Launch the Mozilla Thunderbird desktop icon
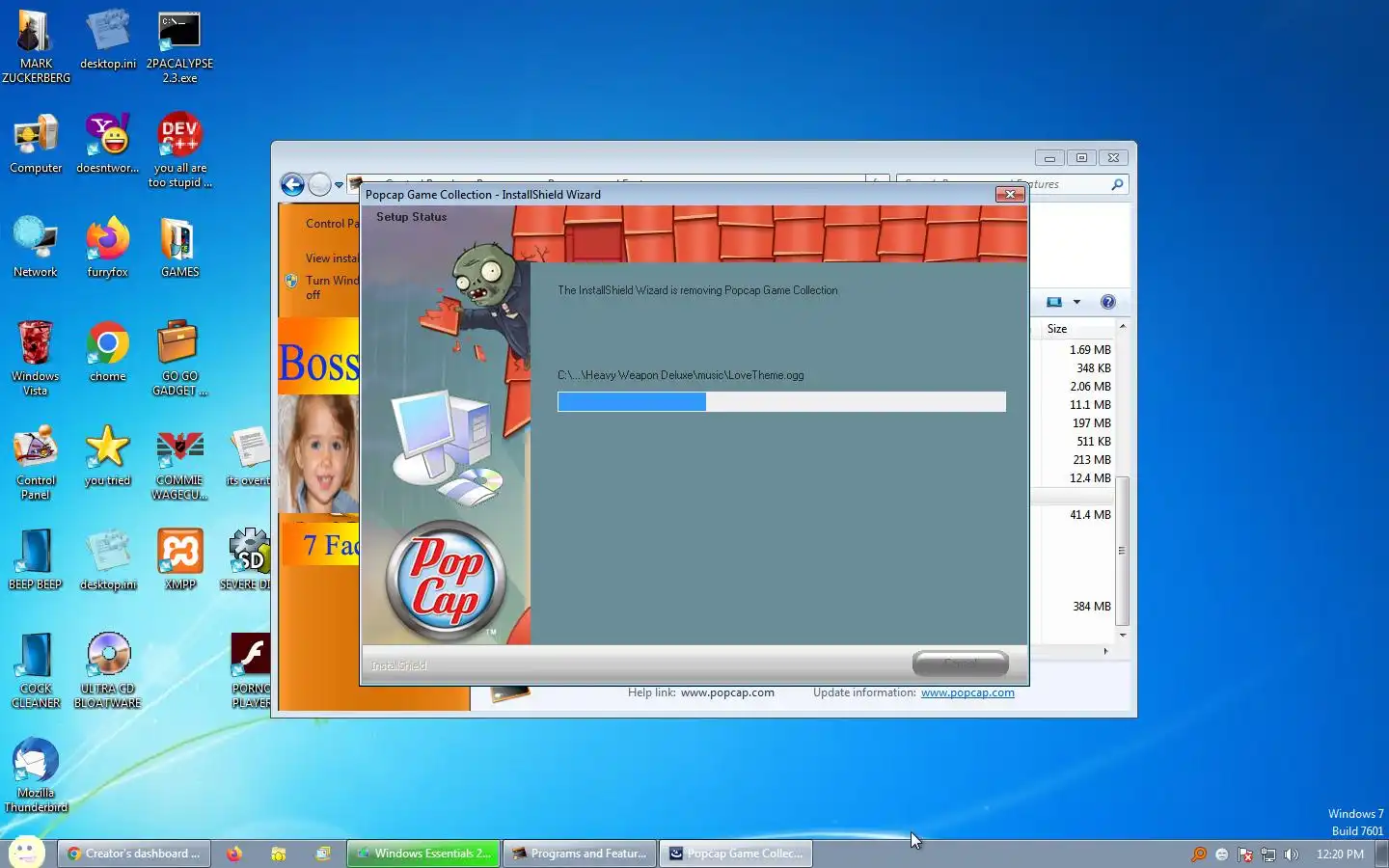Viewport: 1389px width, 868px height. (x=36, y=774)
